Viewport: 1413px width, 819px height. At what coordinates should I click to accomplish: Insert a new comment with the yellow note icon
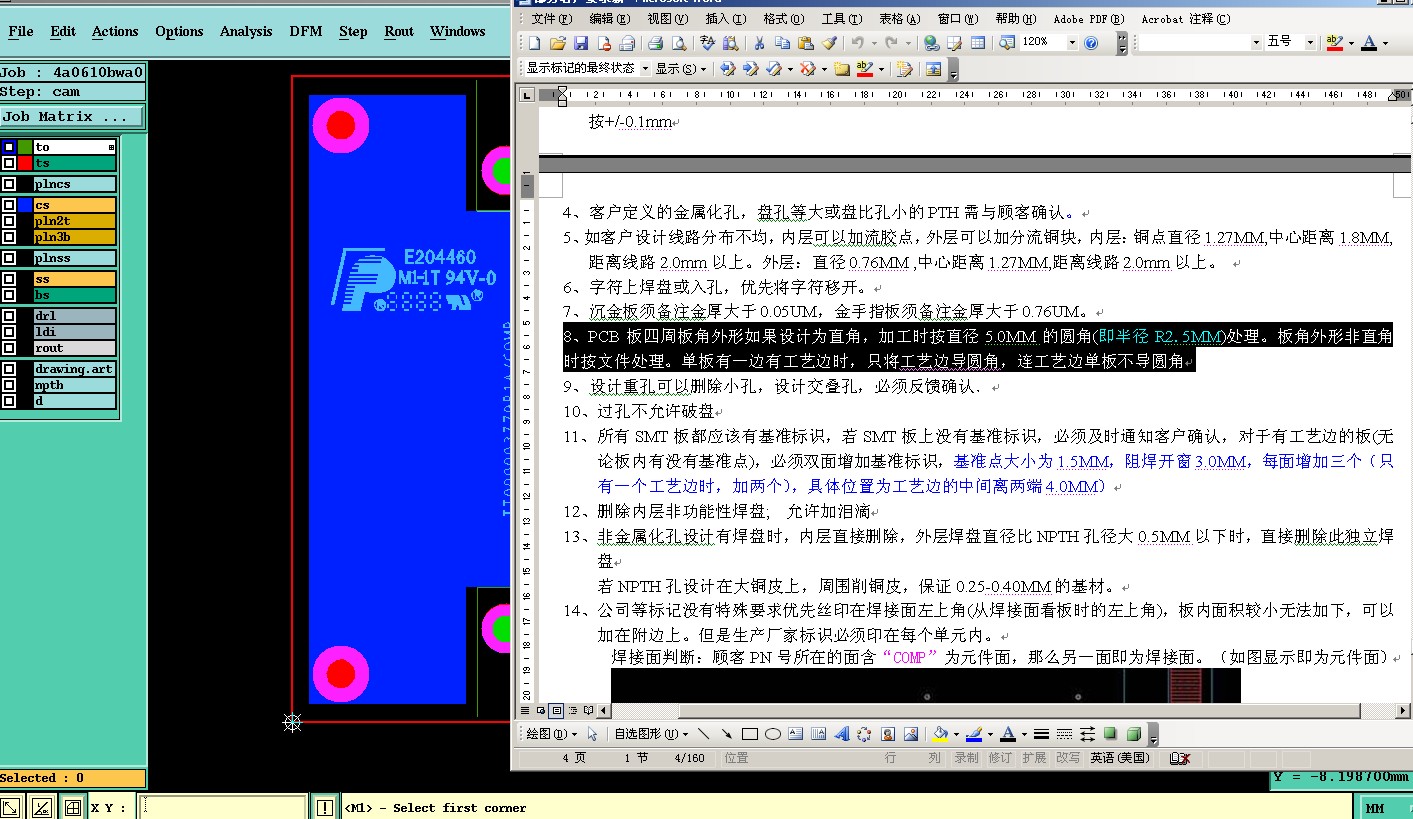pyautogui.click(x=842, y=69)
